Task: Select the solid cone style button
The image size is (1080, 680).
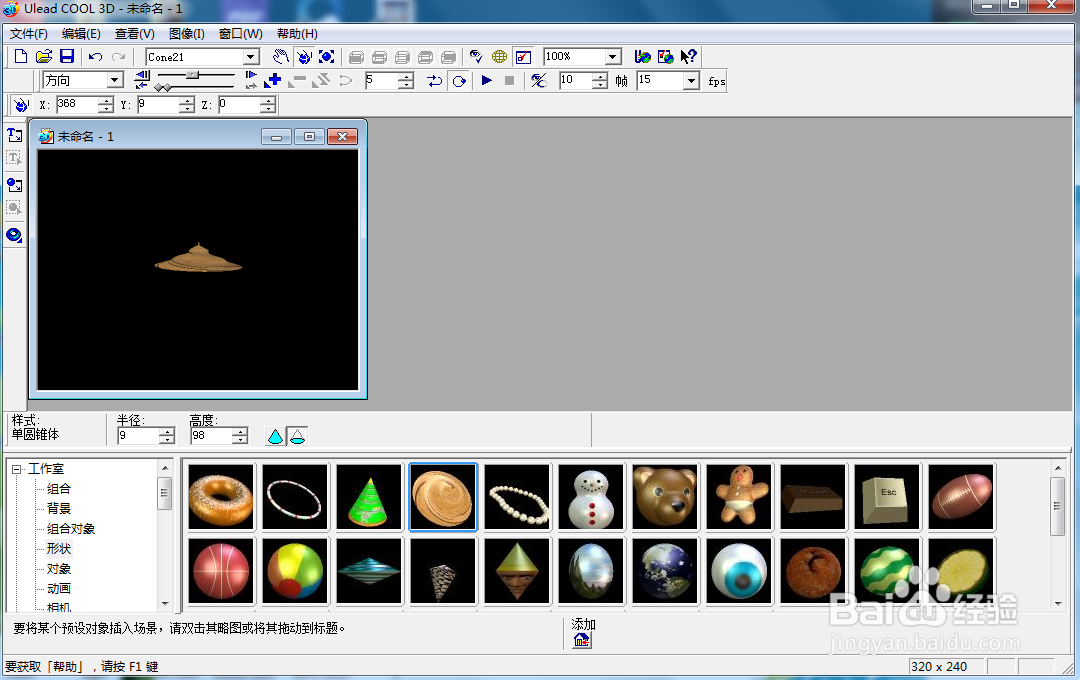Action: coord(275,436)
